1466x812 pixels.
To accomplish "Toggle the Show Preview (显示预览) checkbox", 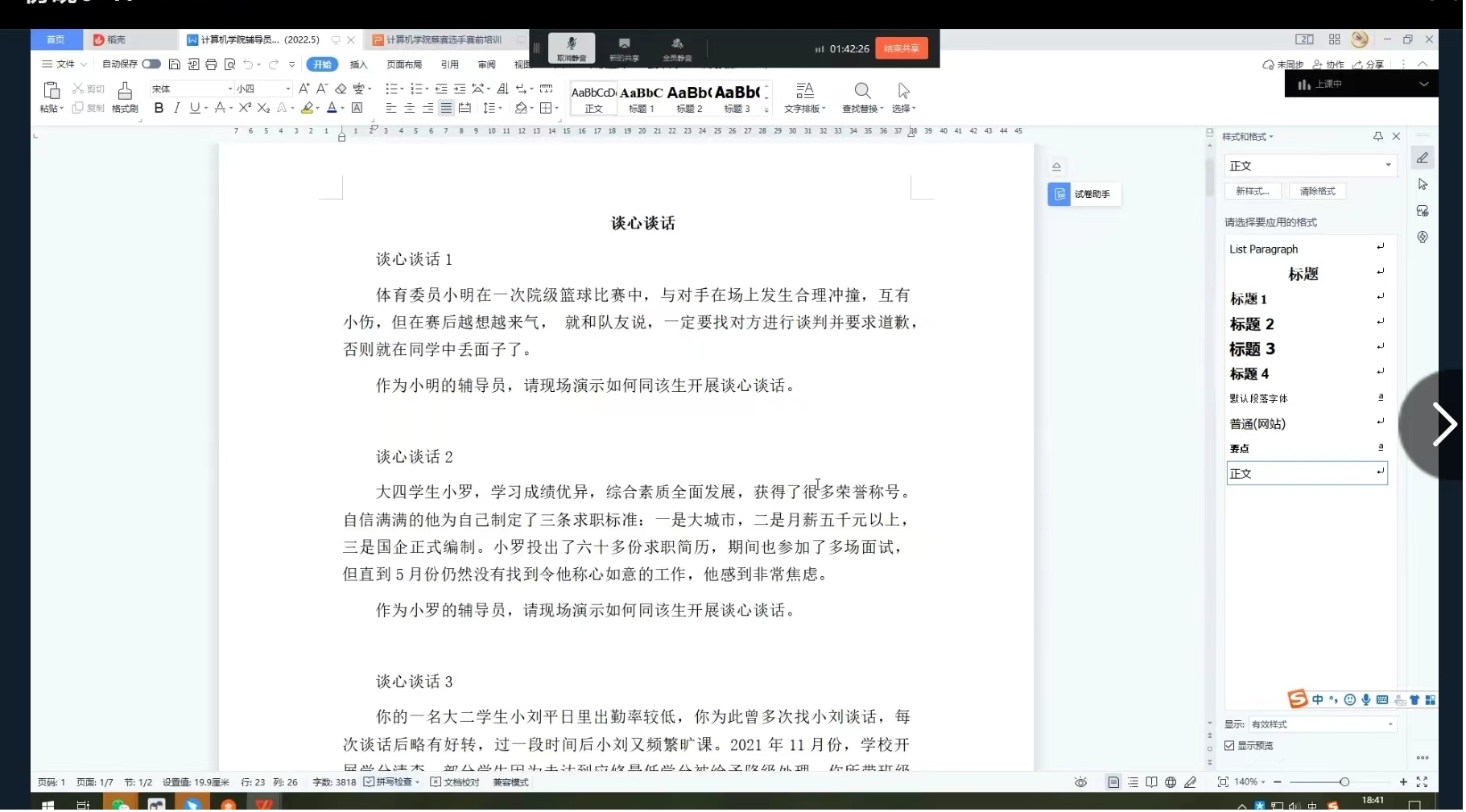I will pos(1229,746).
